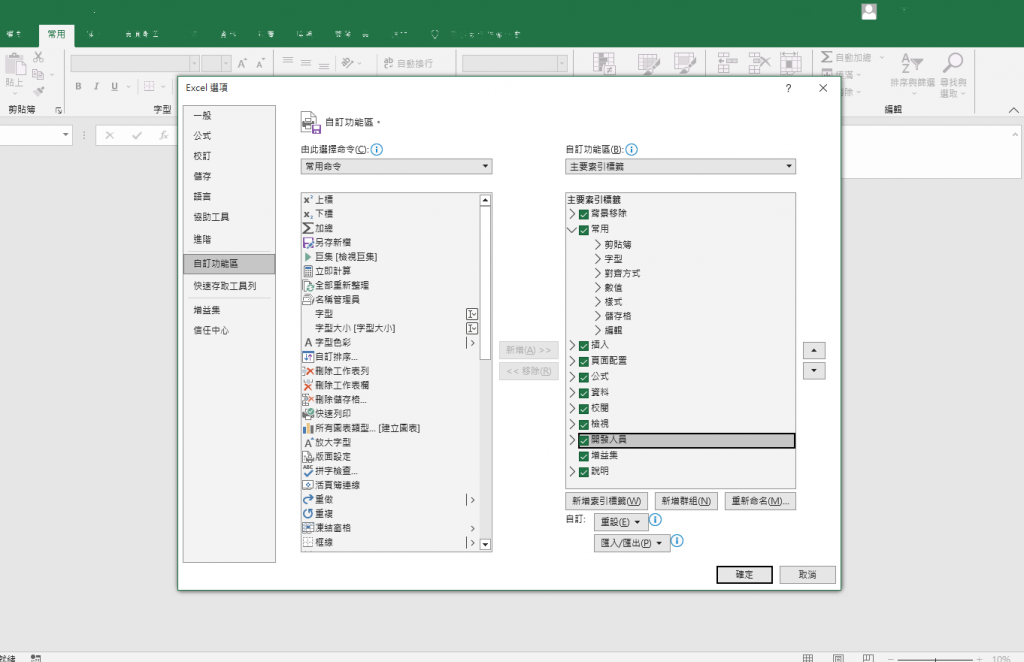
Task: Open the 儲存 options category
Action: (x=229, y=176)
